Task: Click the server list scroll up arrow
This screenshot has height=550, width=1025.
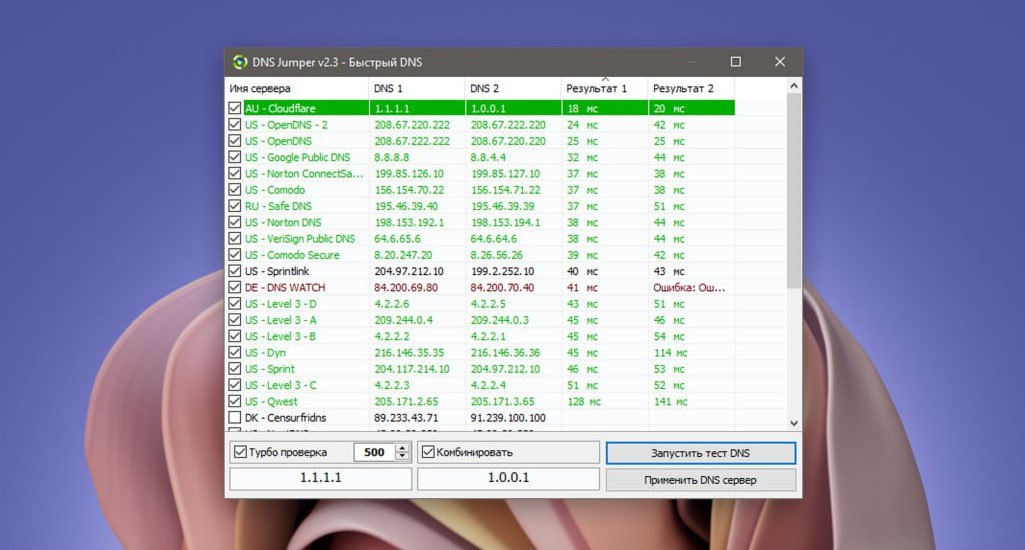Action: coord(794,86)
